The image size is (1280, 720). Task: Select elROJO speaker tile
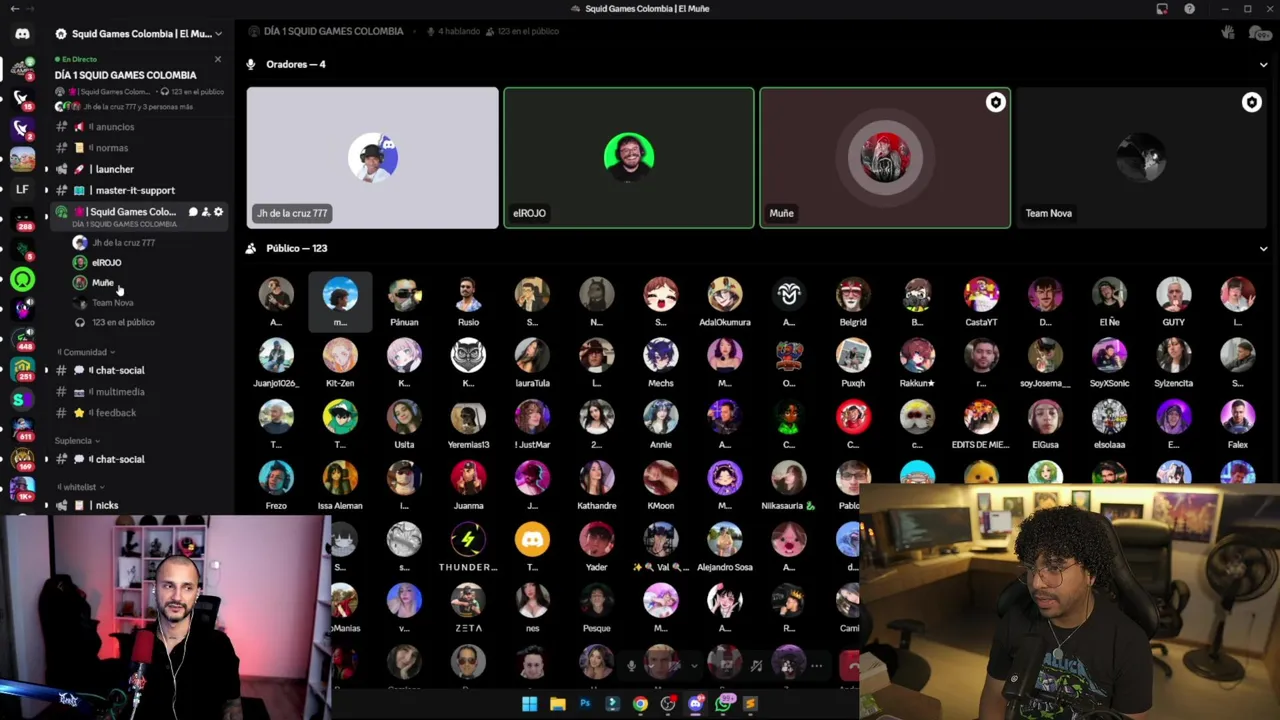click(629, 158)
